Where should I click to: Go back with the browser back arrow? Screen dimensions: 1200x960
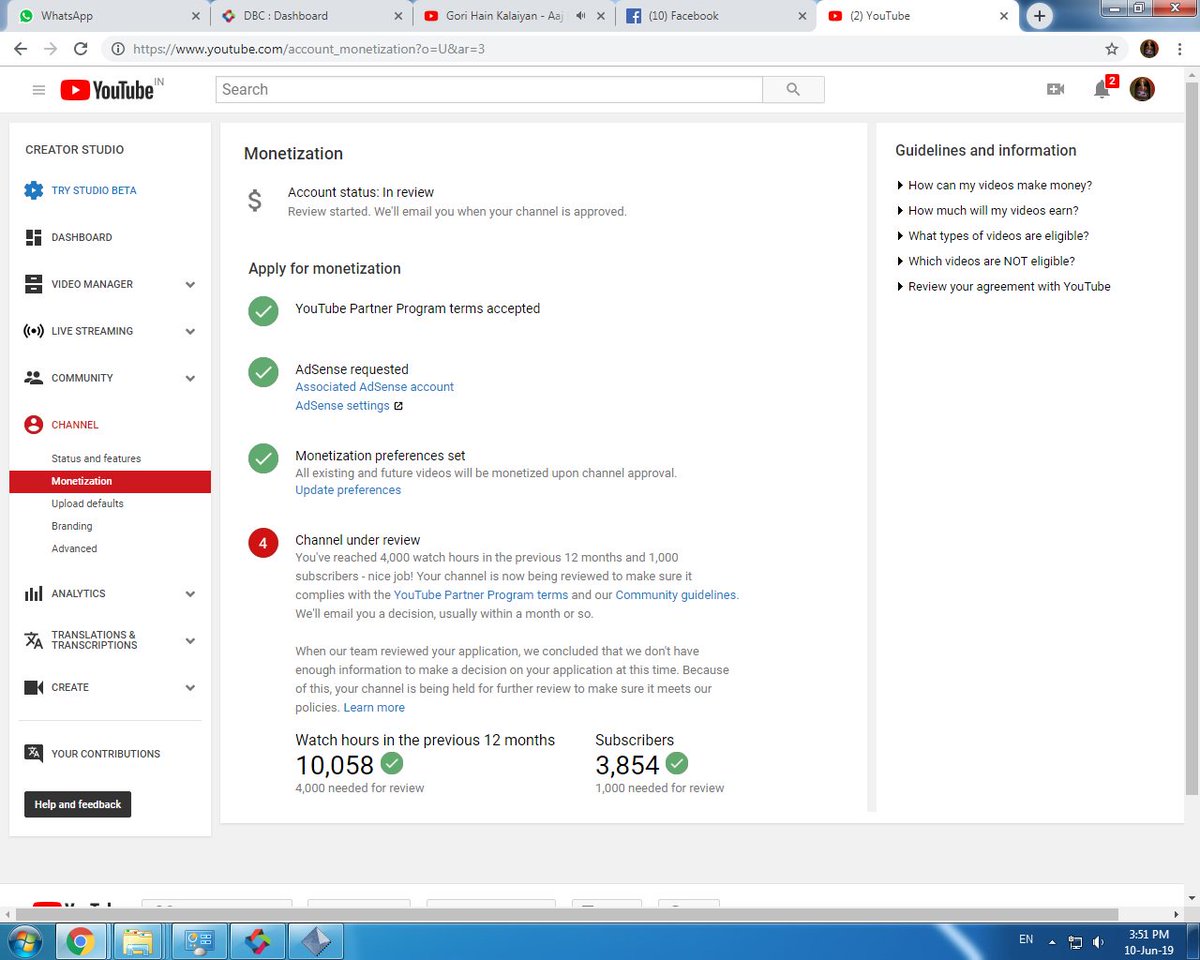(x=21, y=48)
